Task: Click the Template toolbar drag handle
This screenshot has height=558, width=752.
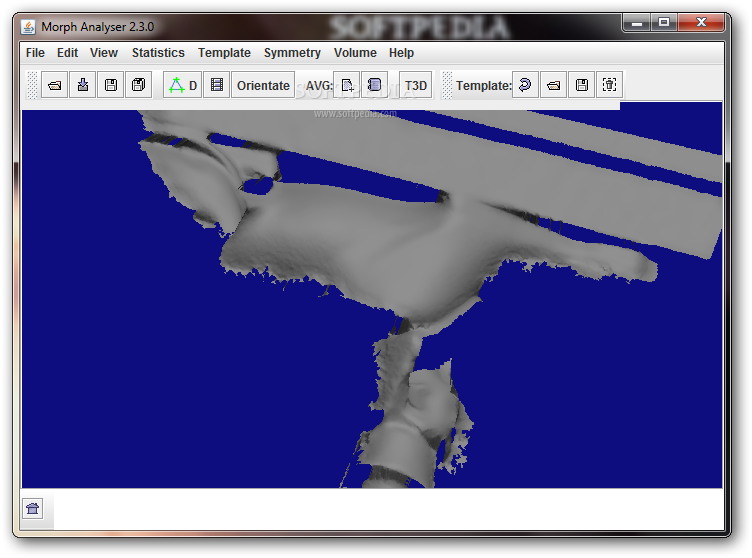Action: (x=447, y=85)
